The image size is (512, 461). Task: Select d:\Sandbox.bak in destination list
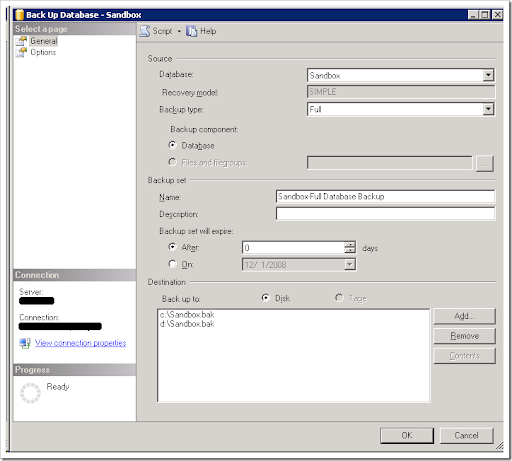[187, 324]
